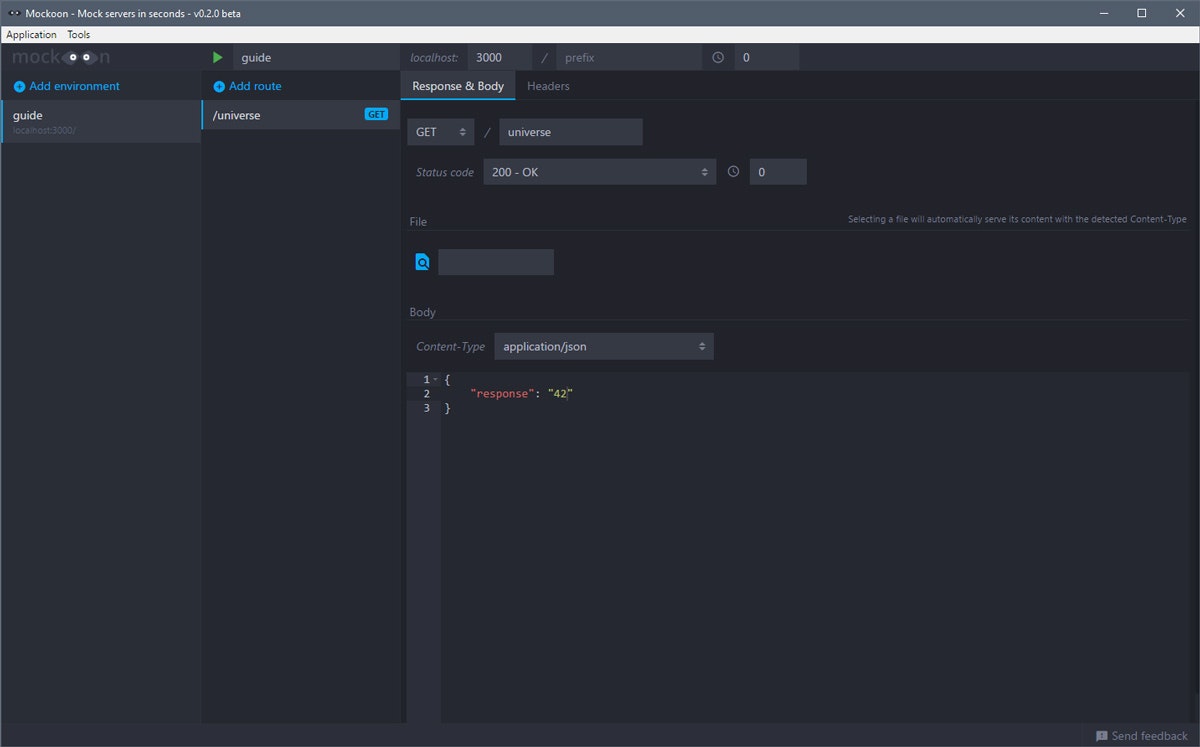This screenshot has width=1200, height=747.
Task: Select the guide environment in sidebar
Action: [101, 121]
